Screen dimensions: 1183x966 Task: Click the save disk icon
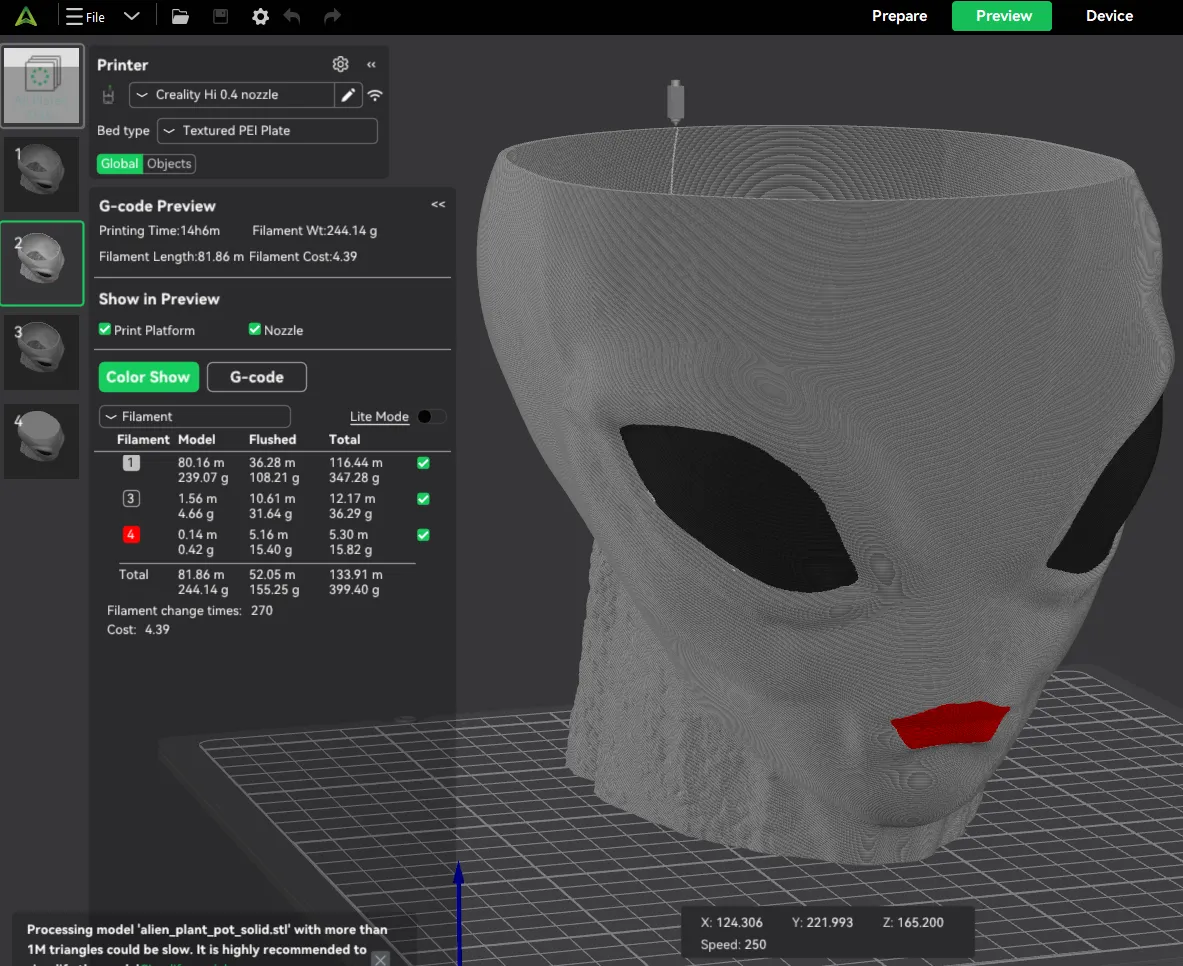click(220, 17)
